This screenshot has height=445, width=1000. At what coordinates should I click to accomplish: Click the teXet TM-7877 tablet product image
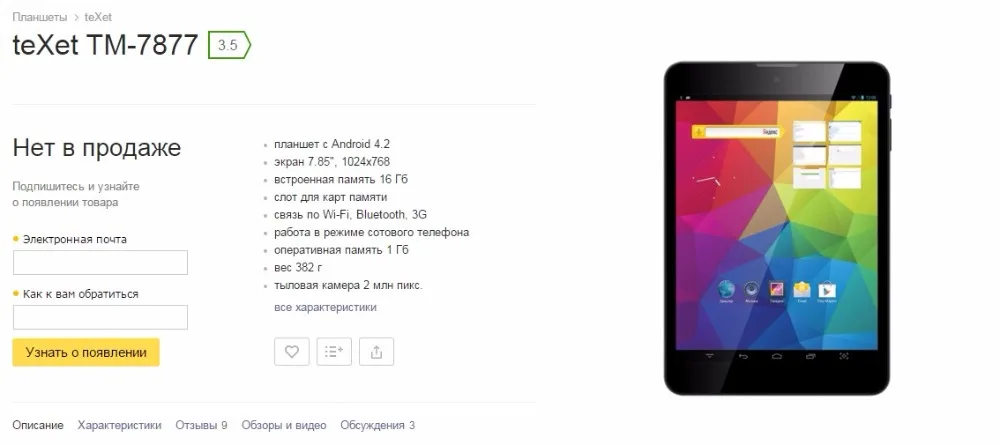tap(777, 228)
